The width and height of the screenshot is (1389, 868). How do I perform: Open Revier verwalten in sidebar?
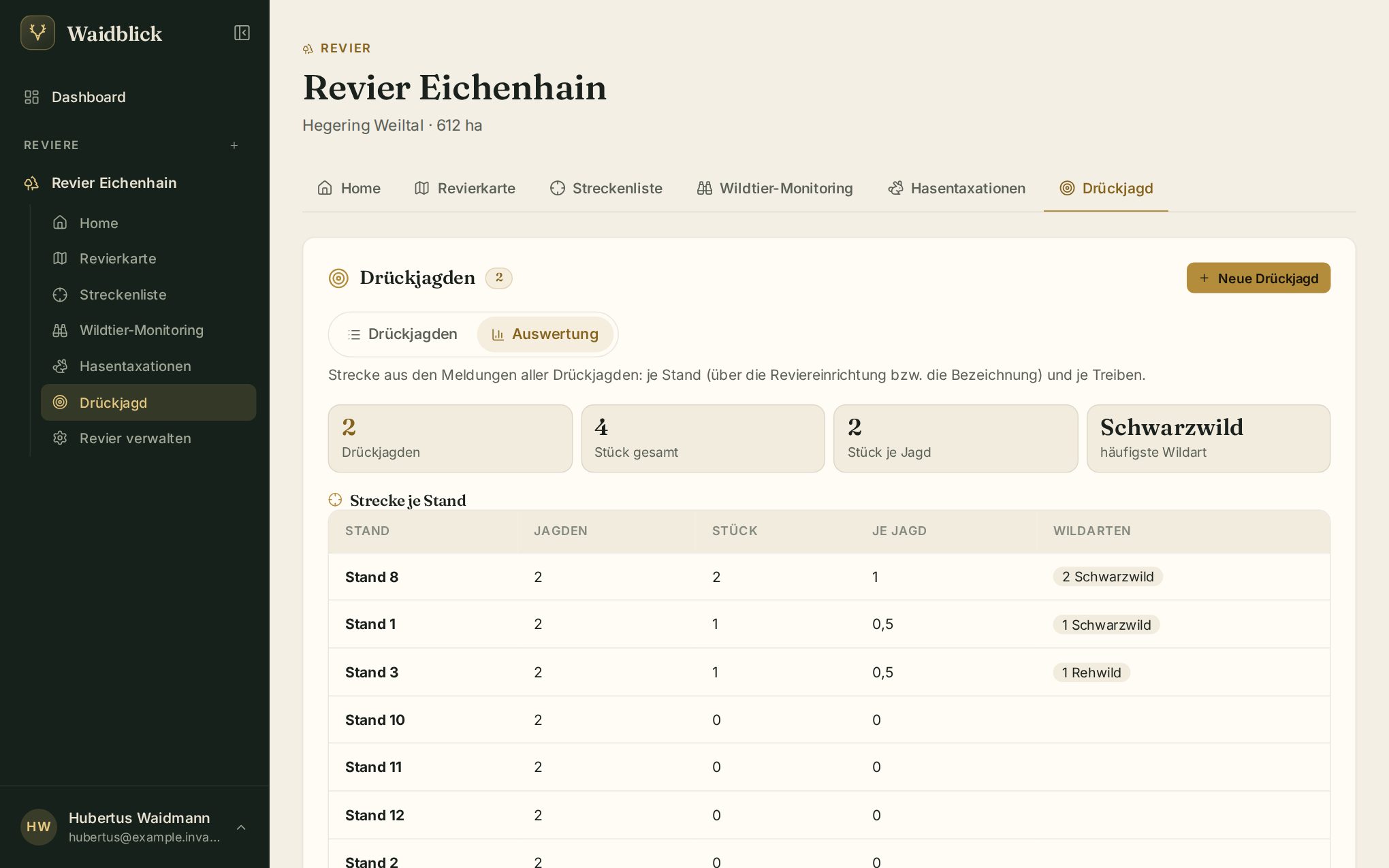click(148, 438)
